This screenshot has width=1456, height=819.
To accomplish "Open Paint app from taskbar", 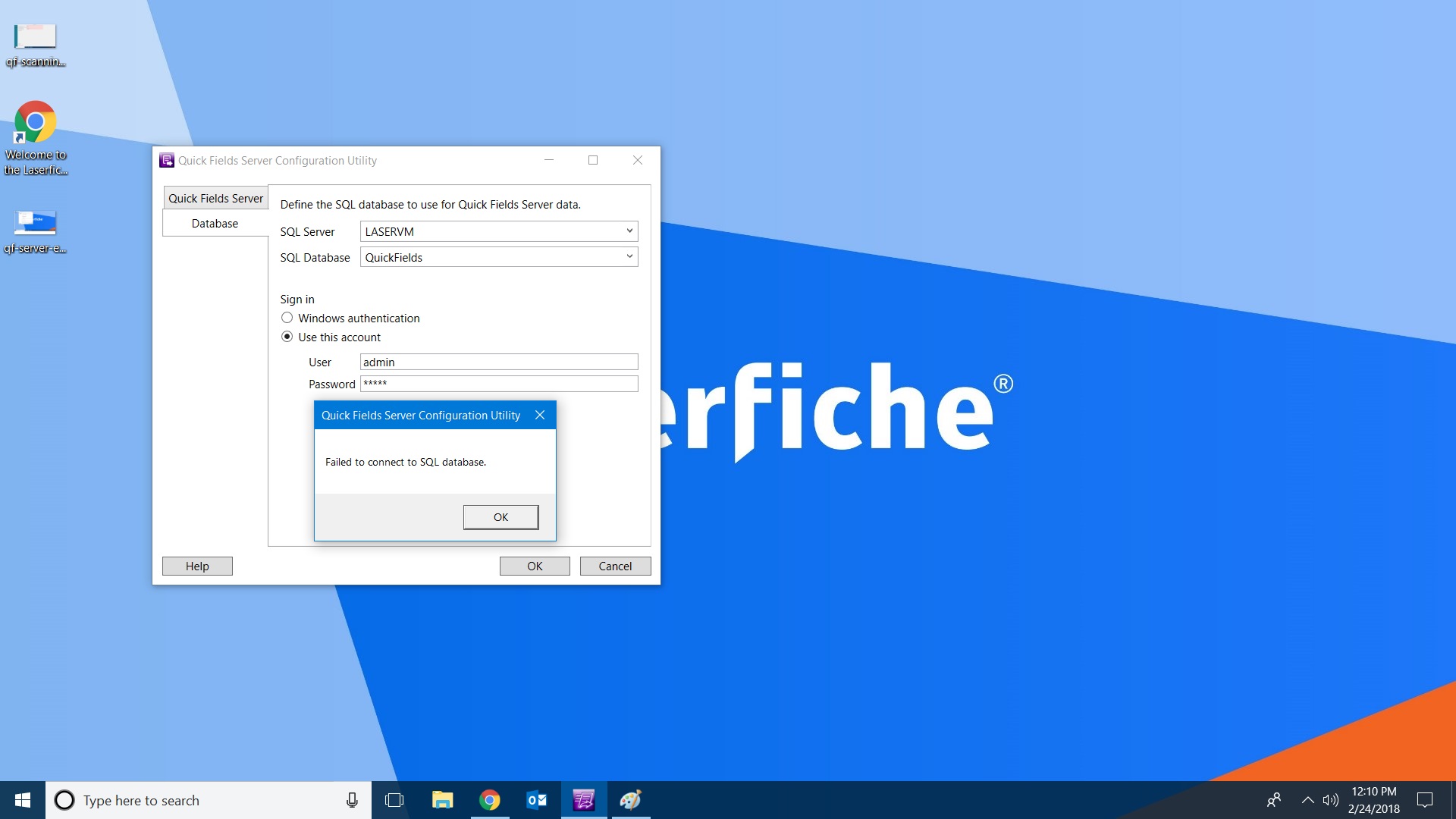I will coord(630,800).
